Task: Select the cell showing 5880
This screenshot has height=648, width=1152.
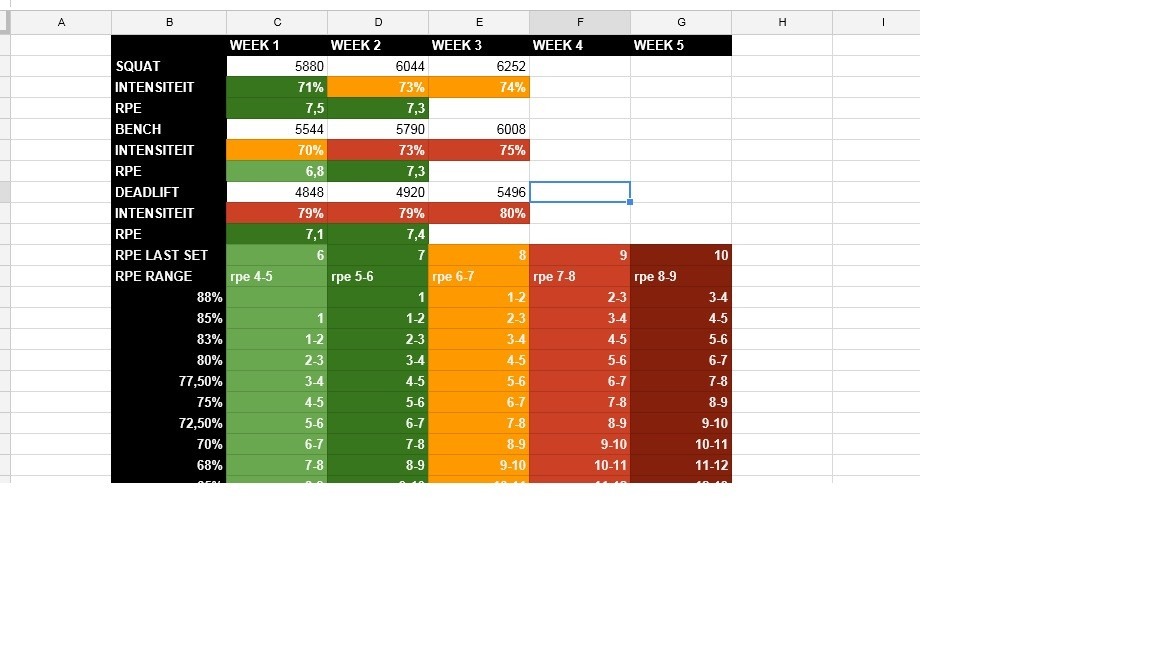Action: [x=277, y=66]
